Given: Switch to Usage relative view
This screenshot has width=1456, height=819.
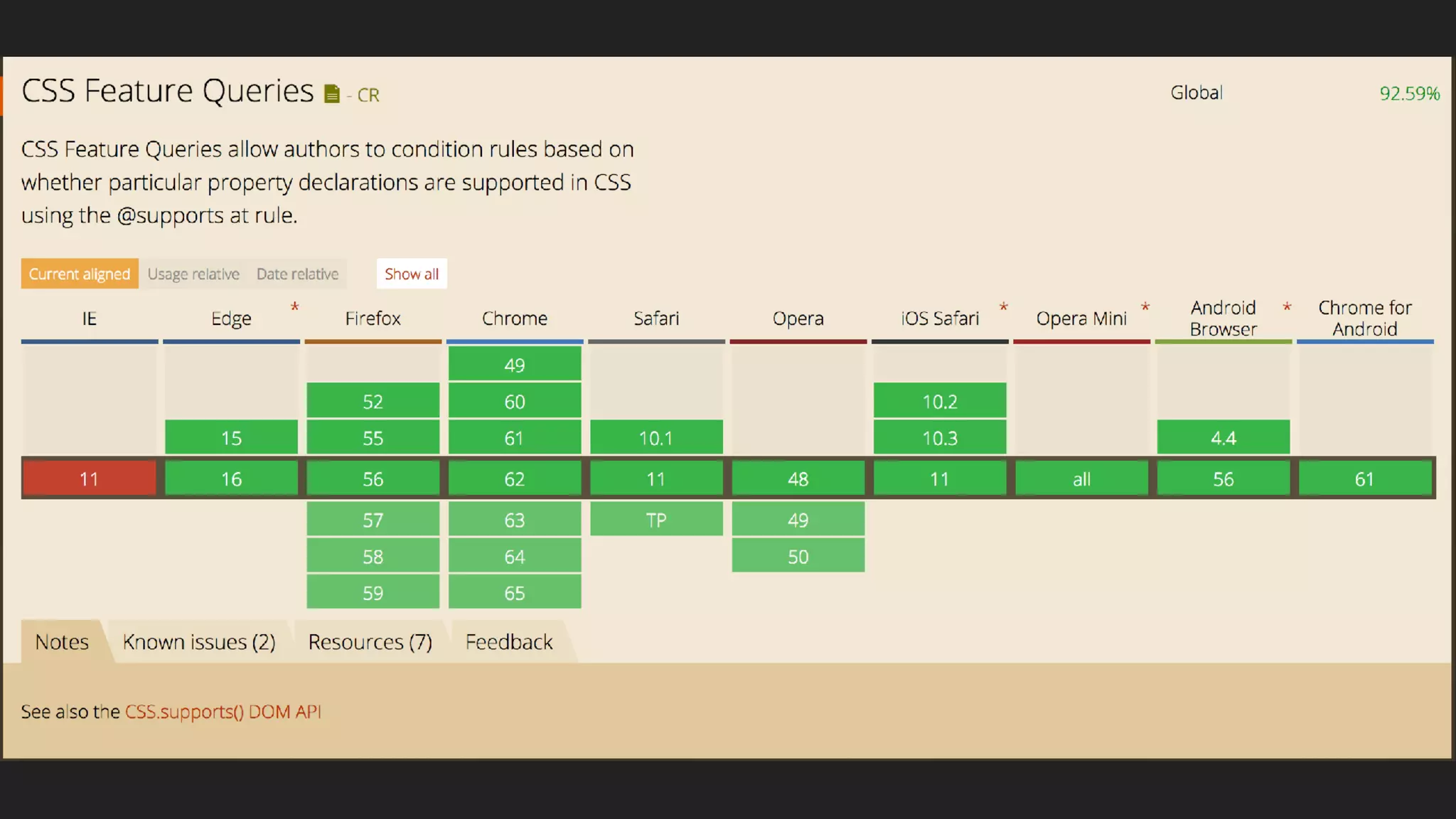Looking at the screenshot, I should point(193,274).
